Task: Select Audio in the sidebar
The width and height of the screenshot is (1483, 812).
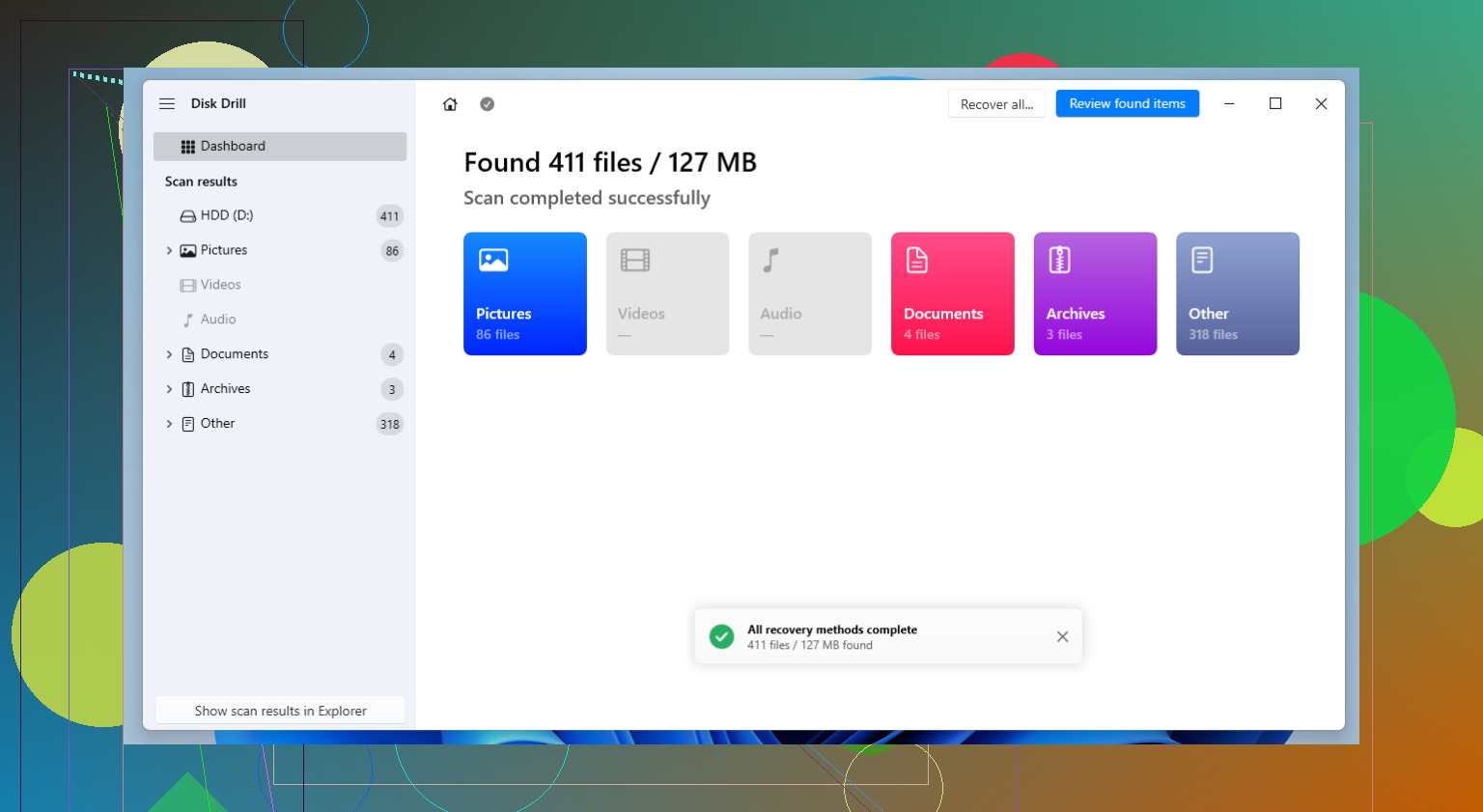Action: click(x=280, y=320)
